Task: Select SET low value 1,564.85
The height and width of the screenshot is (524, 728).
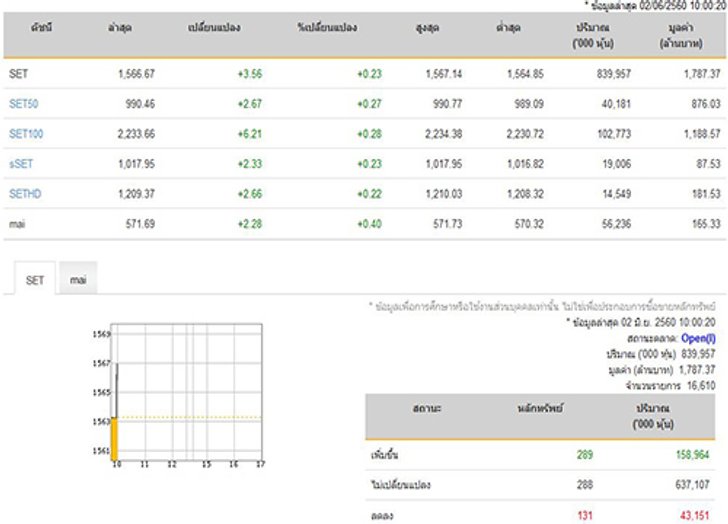Action: click(x=525, y=73)
